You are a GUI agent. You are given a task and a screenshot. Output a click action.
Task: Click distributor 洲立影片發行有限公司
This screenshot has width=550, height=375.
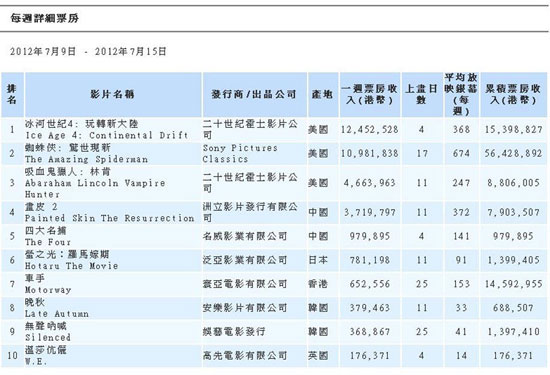coord(250,213)
